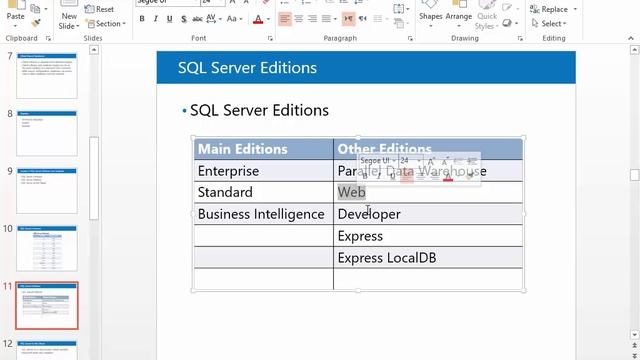The image size is (640, 360).
Task: Click the 'Business Intelligence' table cell
Action: [x=264, y=214]
